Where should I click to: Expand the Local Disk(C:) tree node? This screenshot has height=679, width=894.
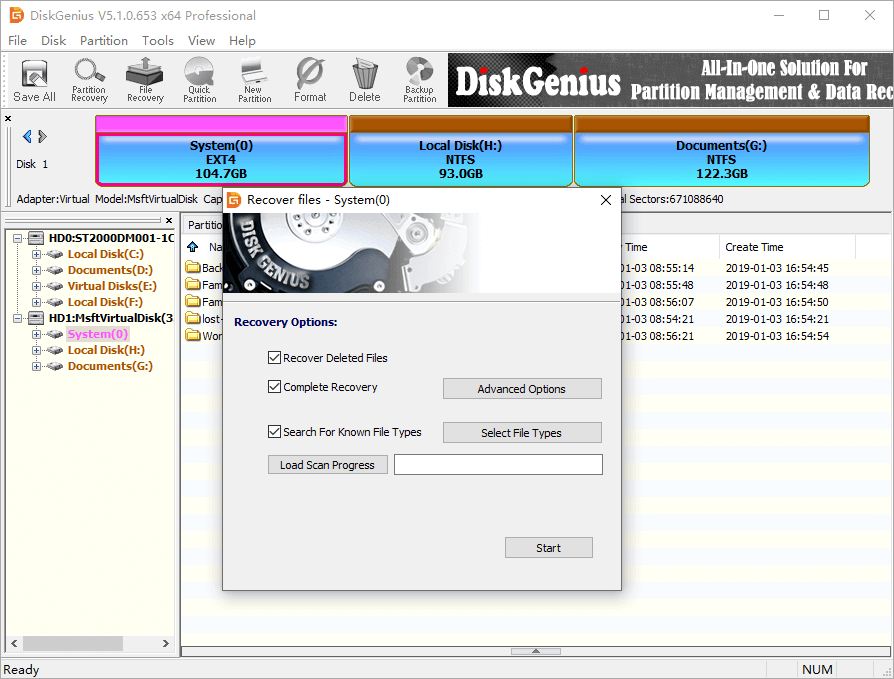click(37, 254)
